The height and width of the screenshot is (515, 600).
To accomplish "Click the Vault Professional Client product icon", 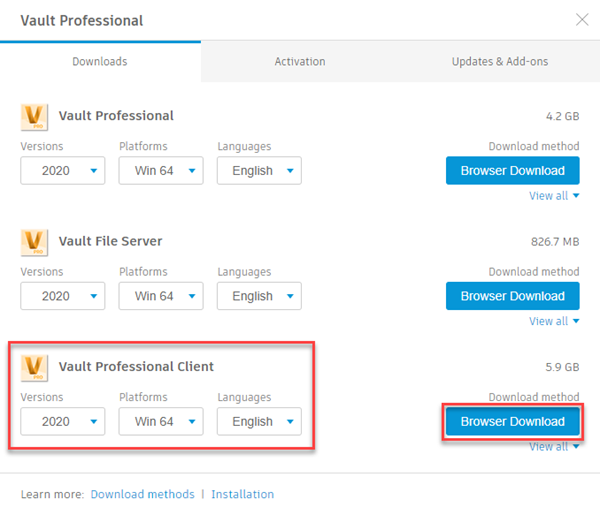I will pyautogui.click(x=34, y=368).
